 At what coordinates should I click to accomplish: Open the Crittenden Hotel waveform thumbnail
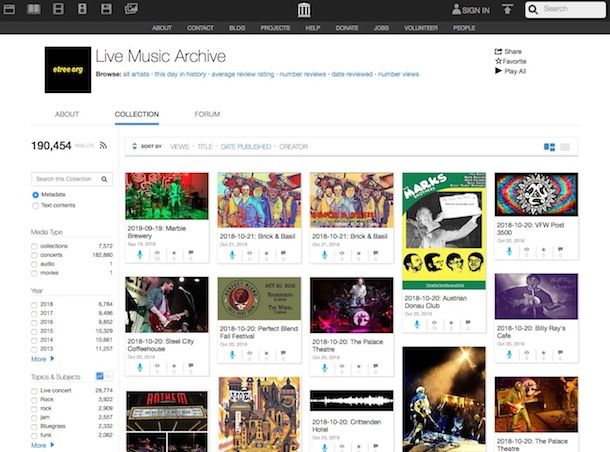tap(352, 401)
